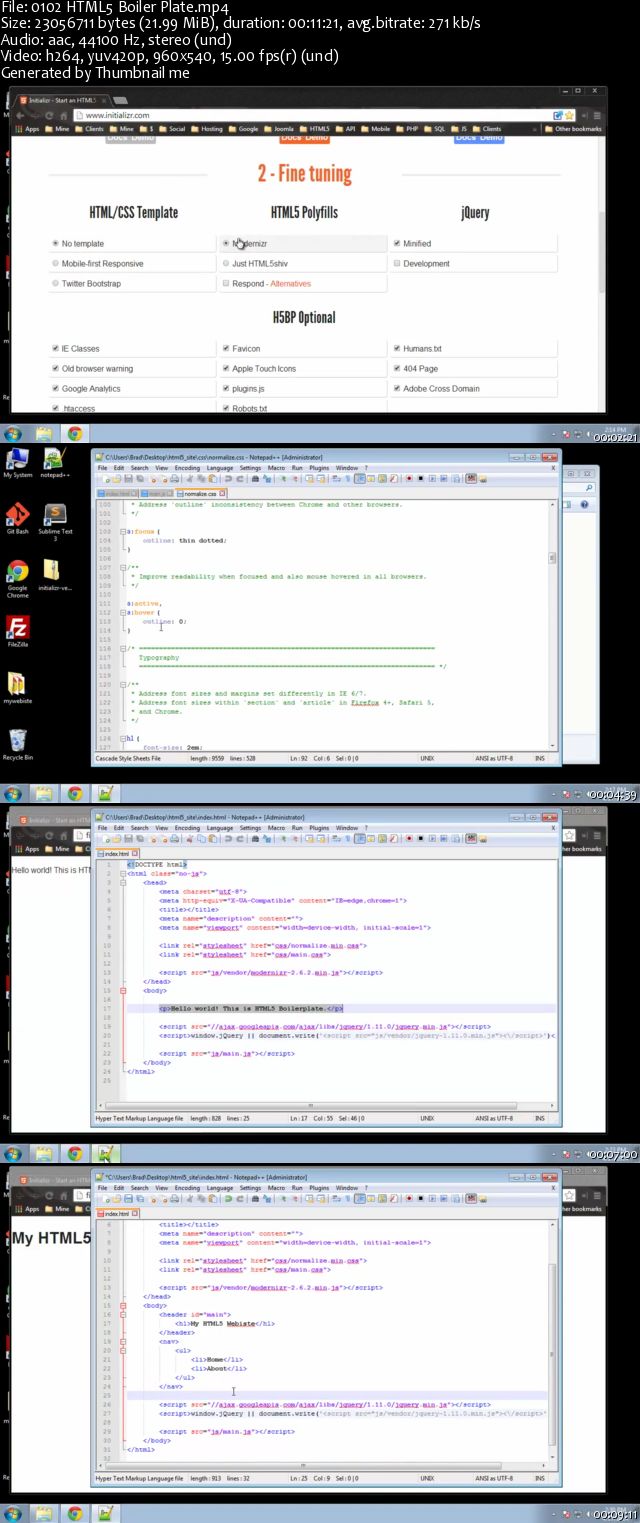Open My System desktop icon
The height and width of the screenshot is (1523, 640).
coord(17,463)
